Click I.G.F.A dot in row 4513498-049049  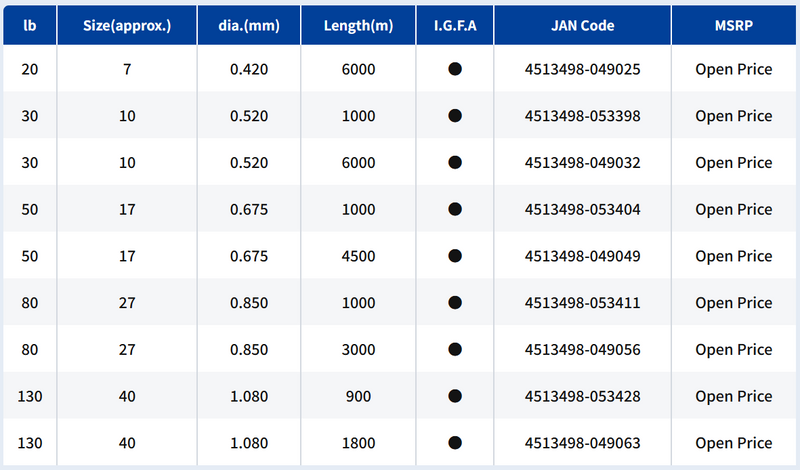455,256
